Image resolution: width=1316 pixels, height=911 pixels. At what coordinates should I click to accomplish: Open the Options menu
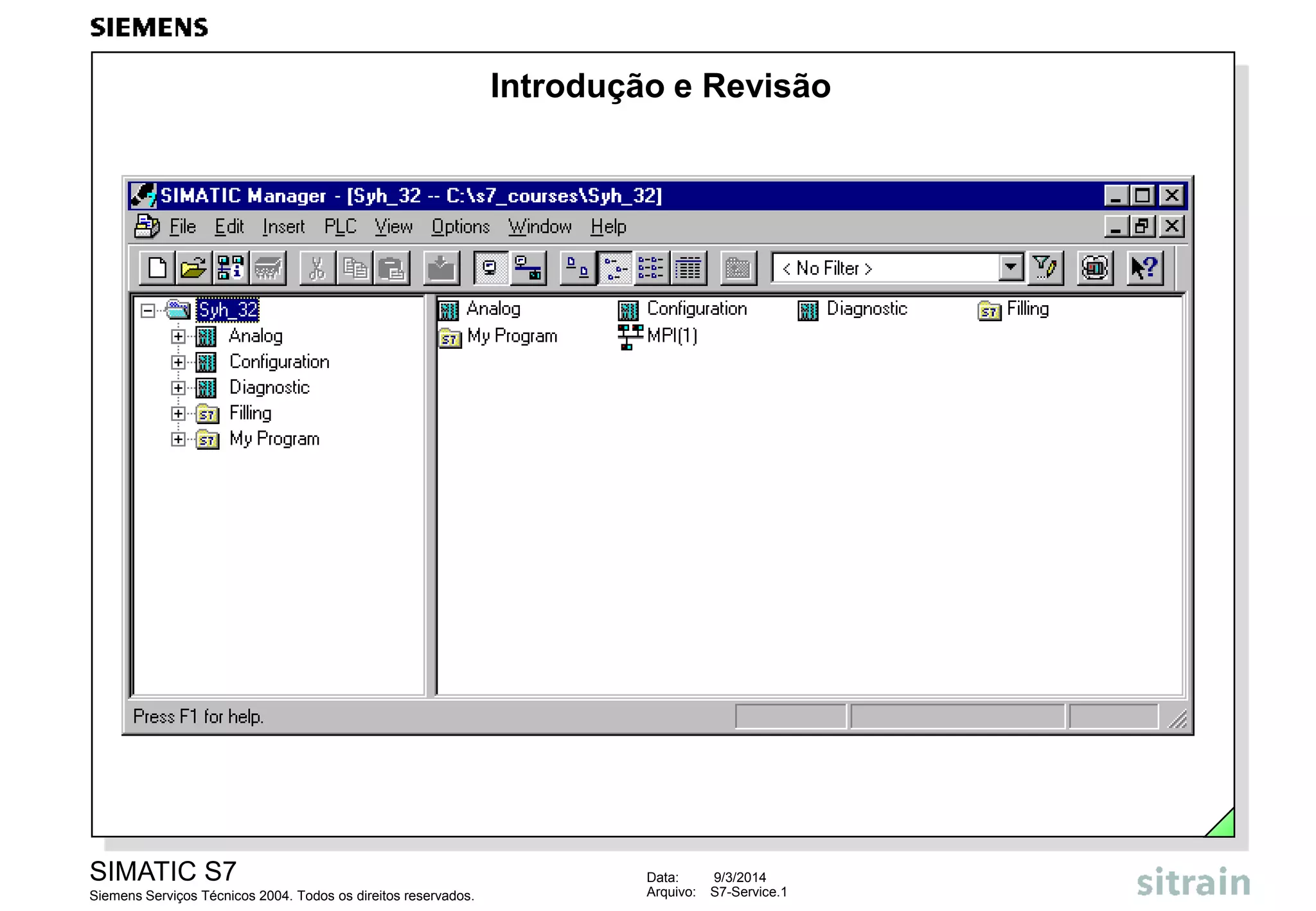460,227
